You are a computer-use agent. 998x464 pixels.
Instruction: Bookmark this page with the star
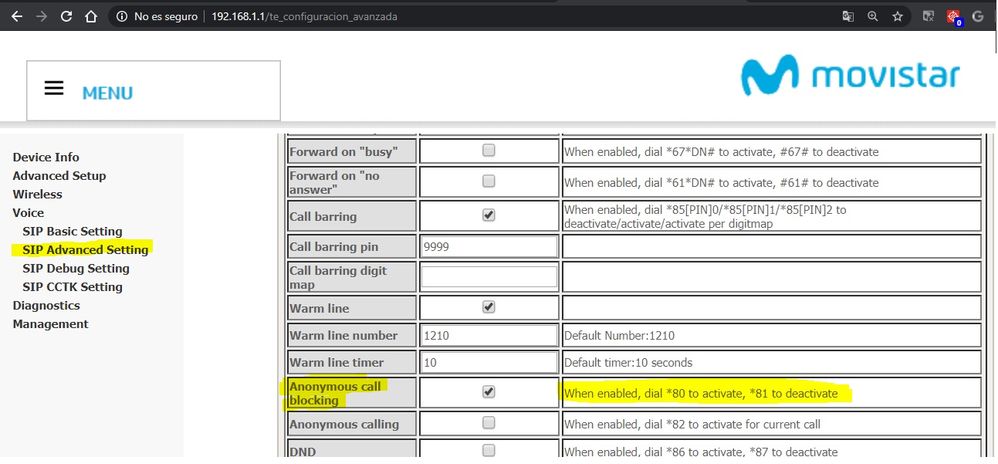pos(898,17)
